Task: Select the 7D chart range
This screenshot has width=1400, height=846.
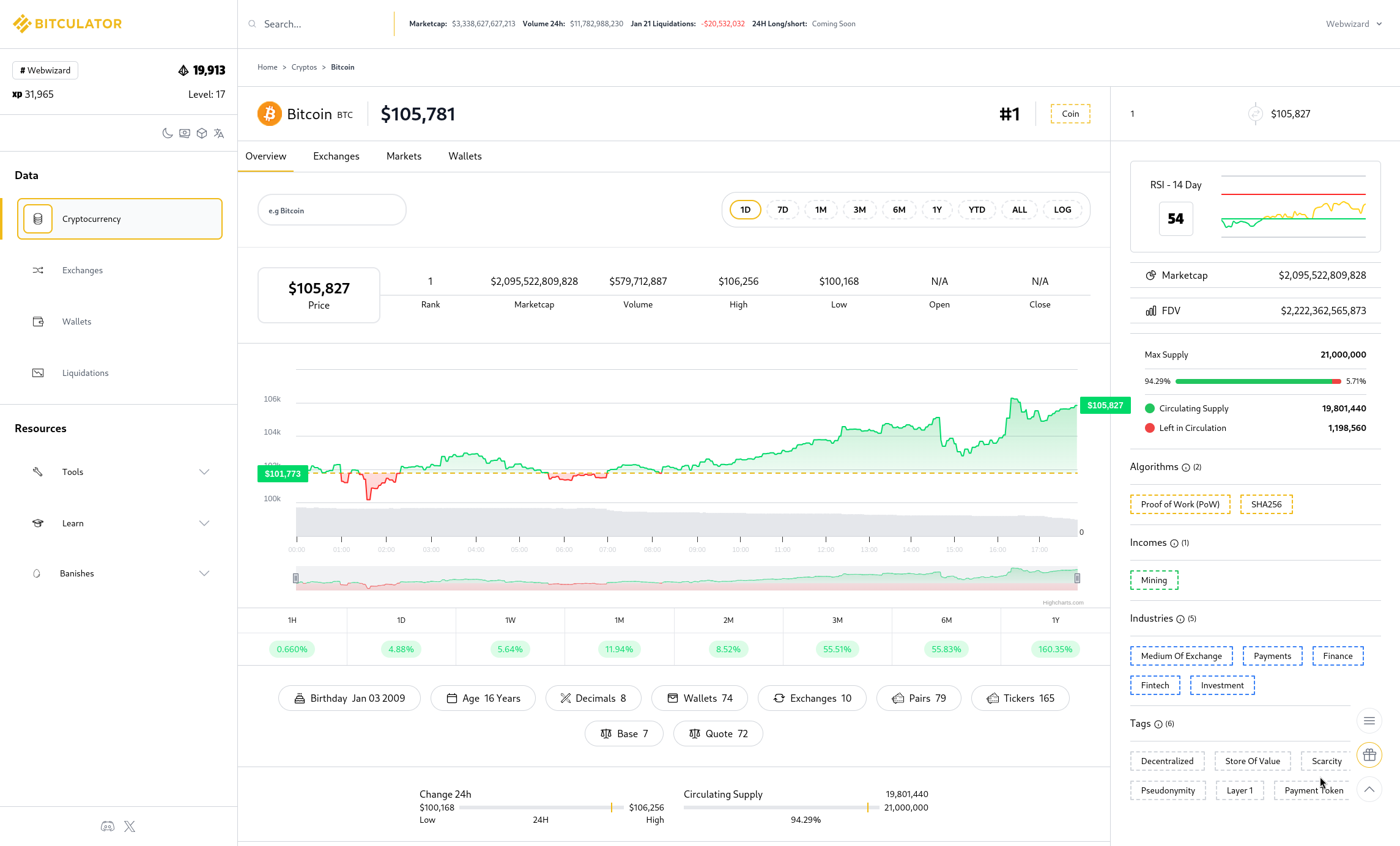Action: coord(782,210)
